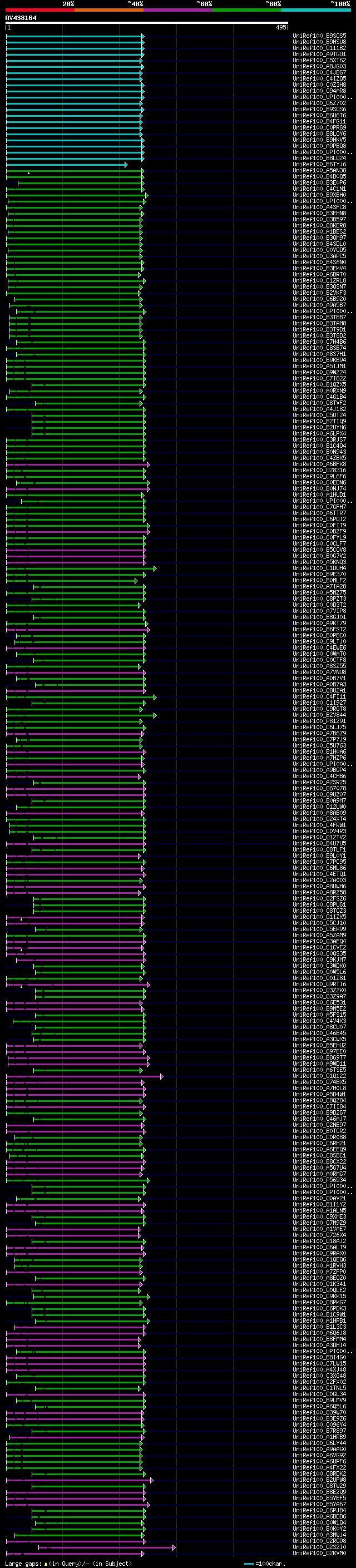Select hit label UniRef100_B2VKF3

click(x=319, y=293)
